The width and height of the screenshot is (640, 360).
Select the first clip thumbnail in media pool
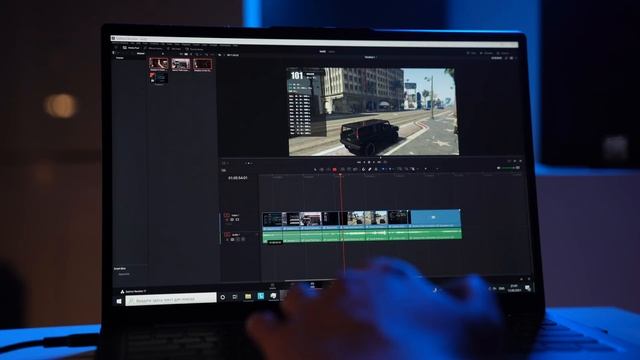(158, 64)
